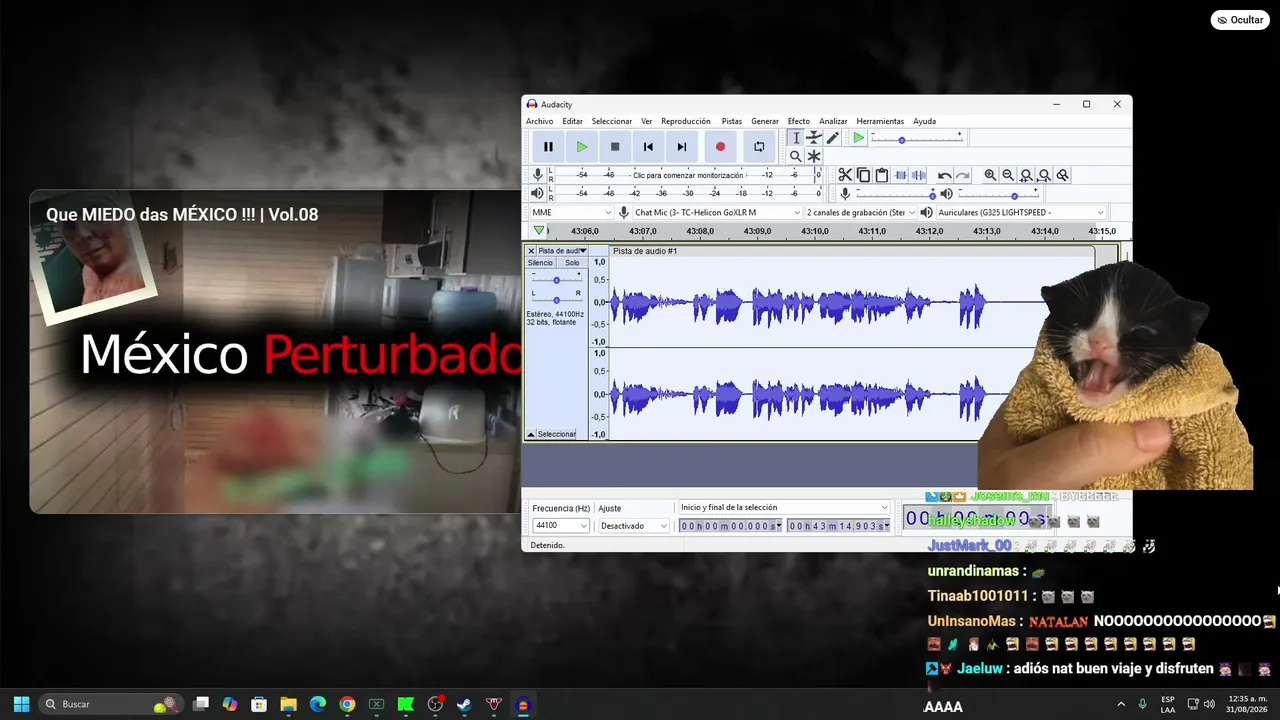Zoom in on the waveform
The image size is (1280, 720).
pos(990,175)
